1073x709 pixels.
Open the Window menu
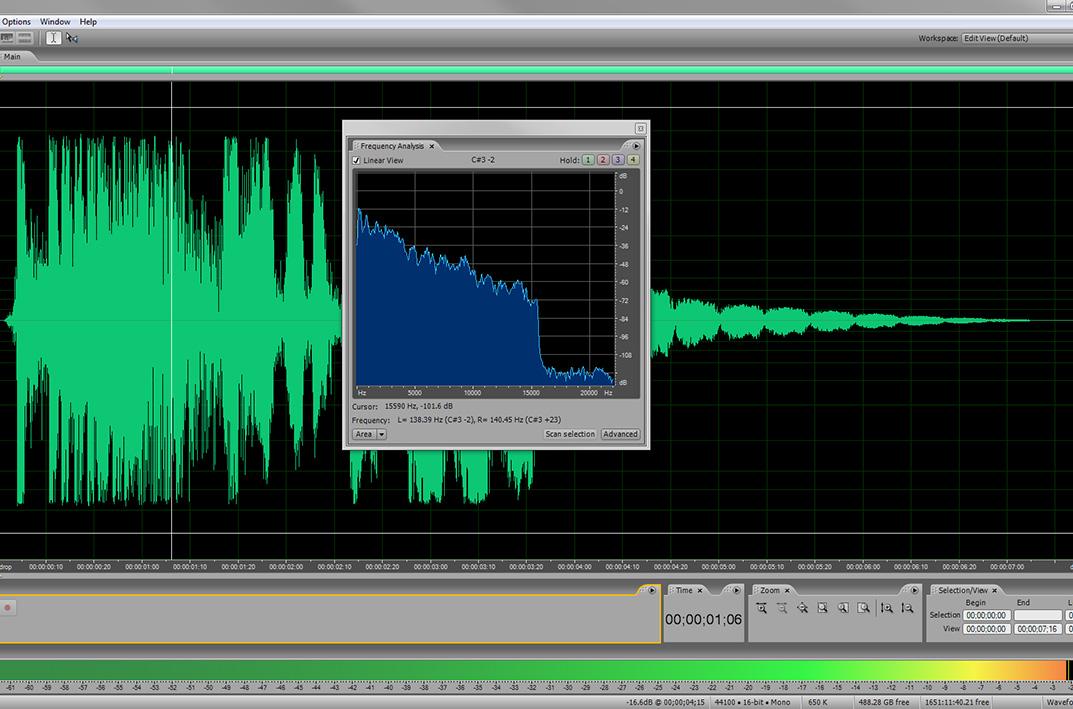(x=55, y=21)
